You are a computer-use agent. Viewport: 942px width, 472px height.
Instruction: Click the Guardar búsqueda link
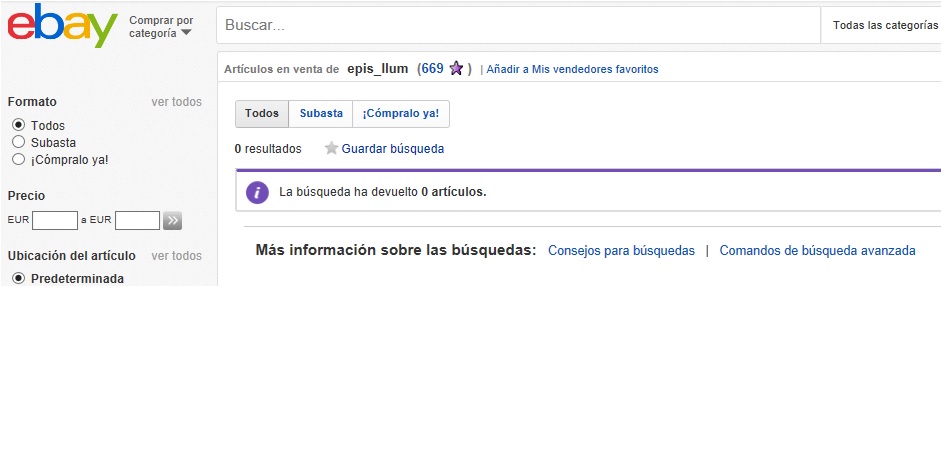[x=393, y=149]
